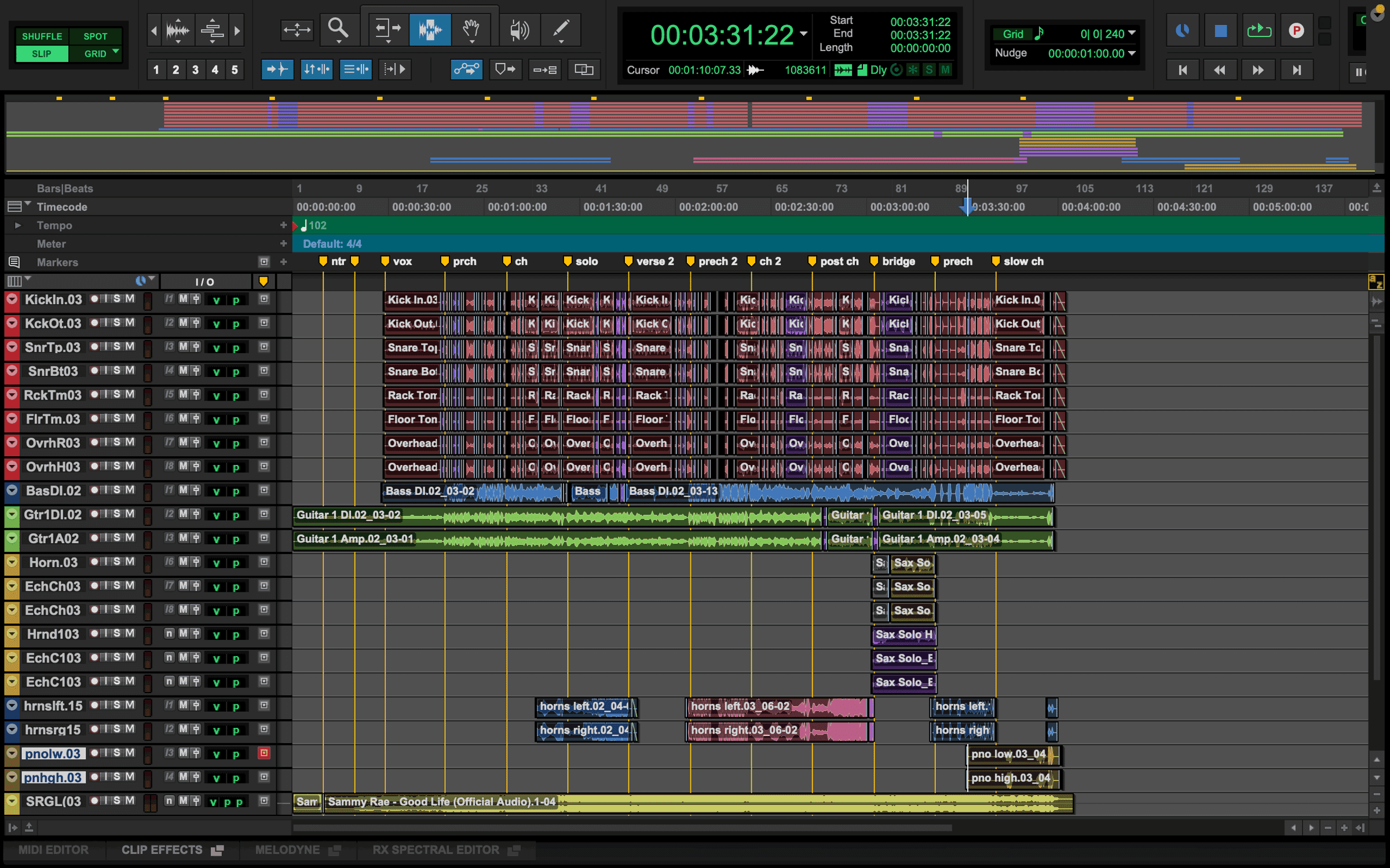
Task: Select the Selector waveform tool
Action: (x=430, y=29)
